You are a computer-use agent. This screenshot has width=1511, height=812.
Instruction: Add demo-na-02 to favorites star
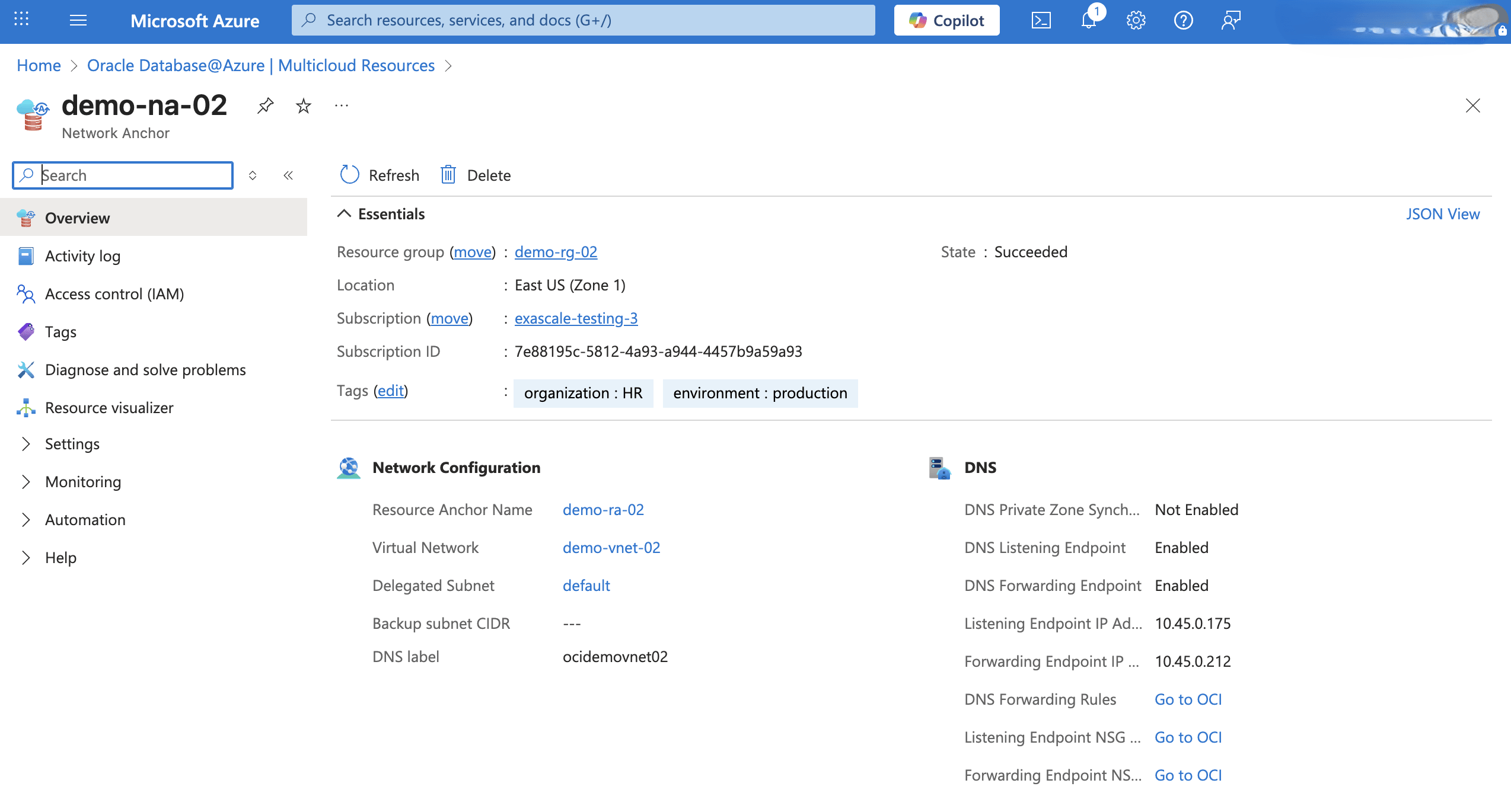(304, 106)
